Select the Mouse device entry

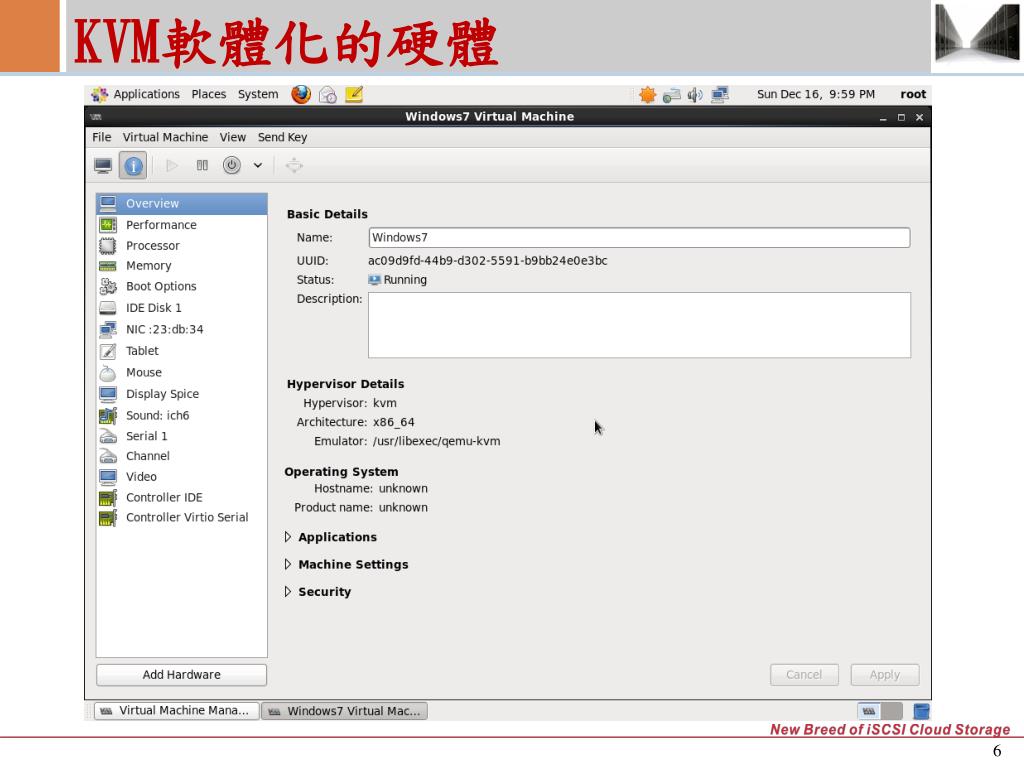(182, 373)
